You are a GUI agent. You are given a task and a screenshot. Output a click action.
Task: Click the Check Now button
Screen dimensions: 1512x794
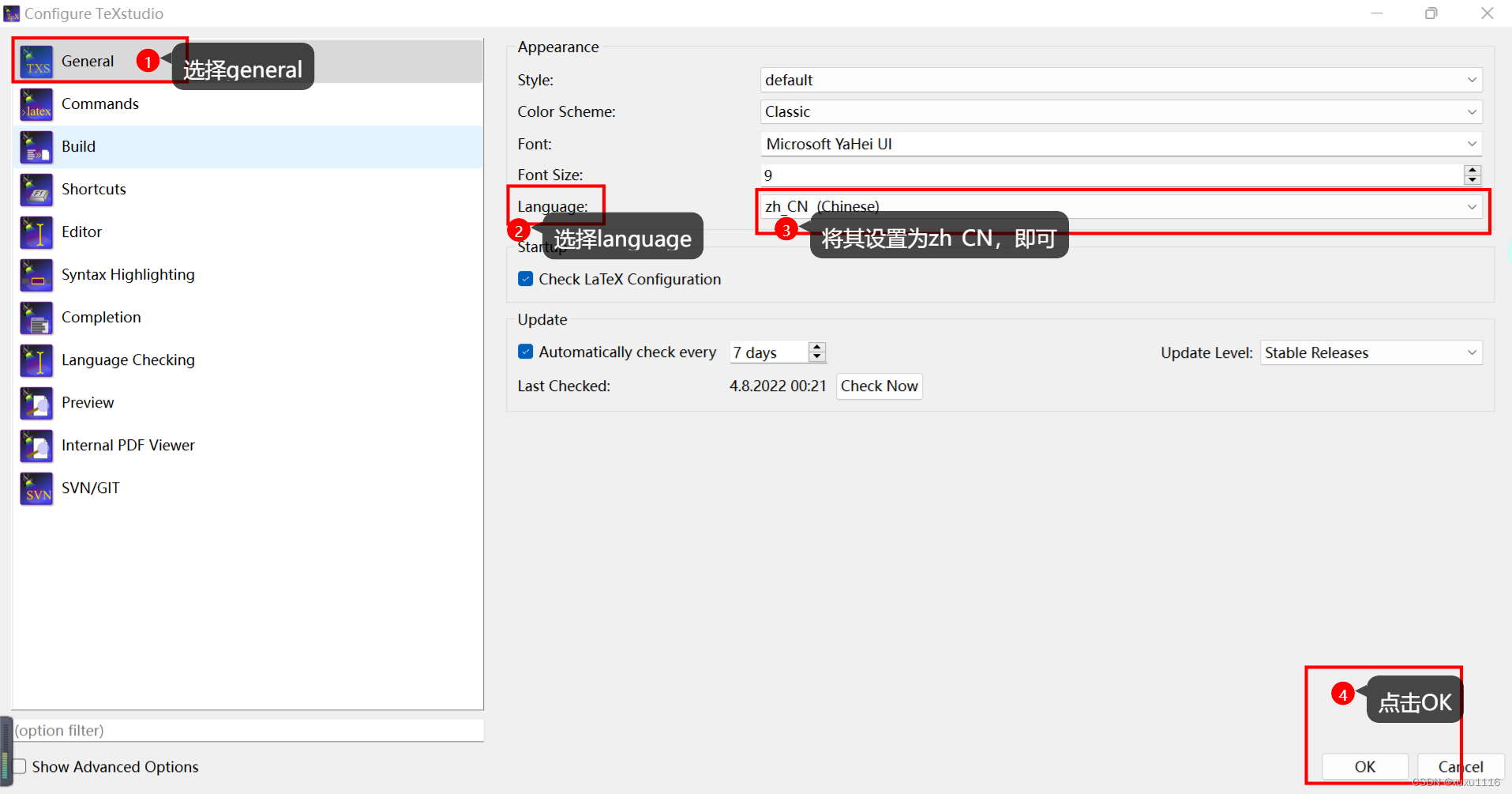coord(880,386)
